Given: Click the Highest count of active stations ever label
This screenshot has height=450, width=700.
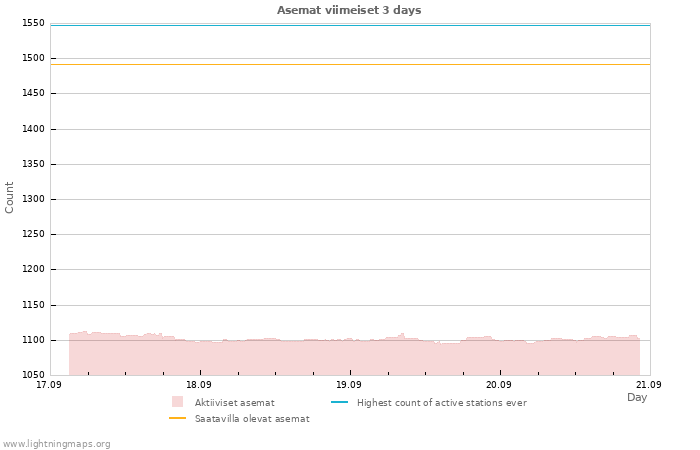Looking at the screenshot, I should (x=442, y=403).
